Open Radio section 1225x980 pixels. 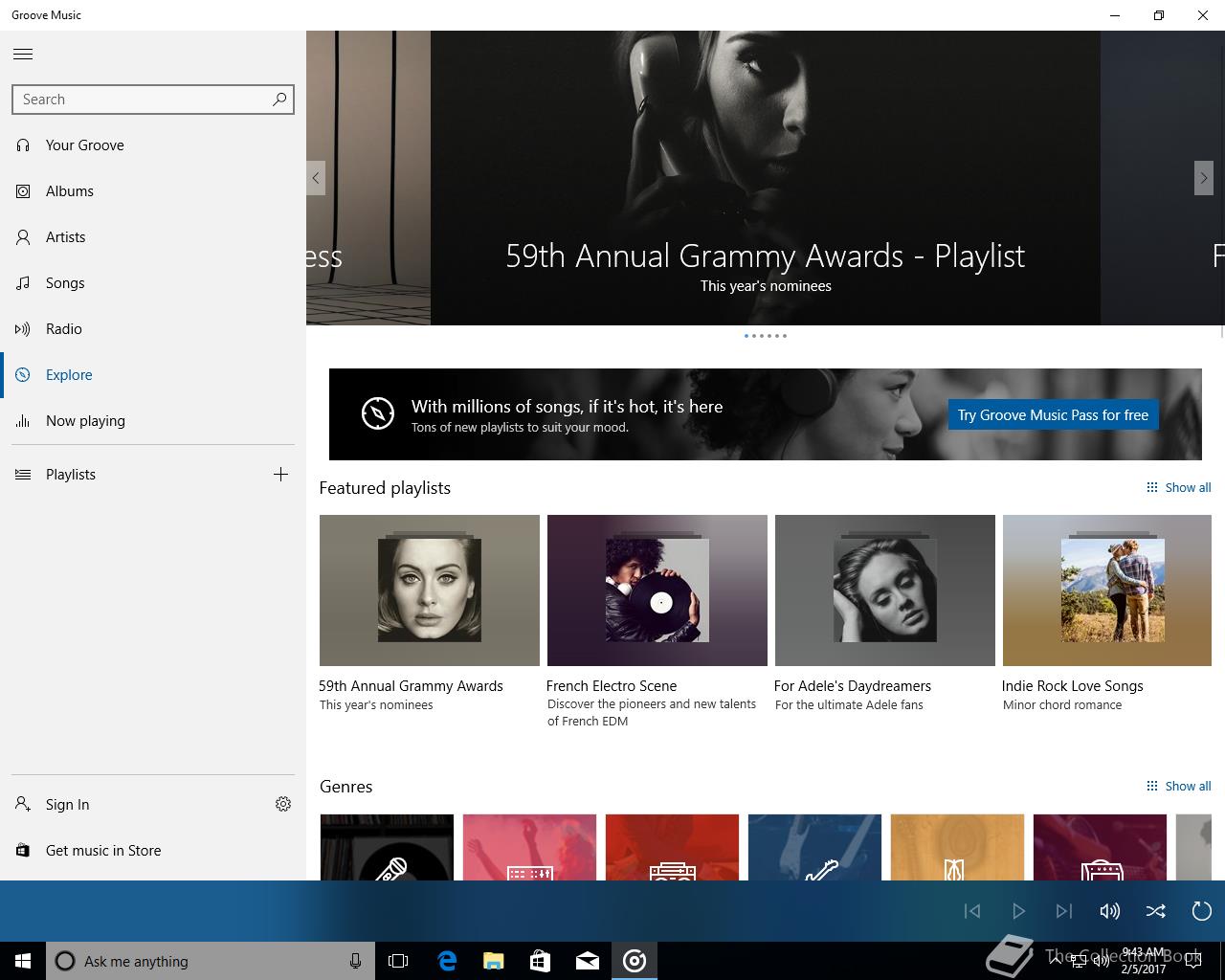point(153,329)
